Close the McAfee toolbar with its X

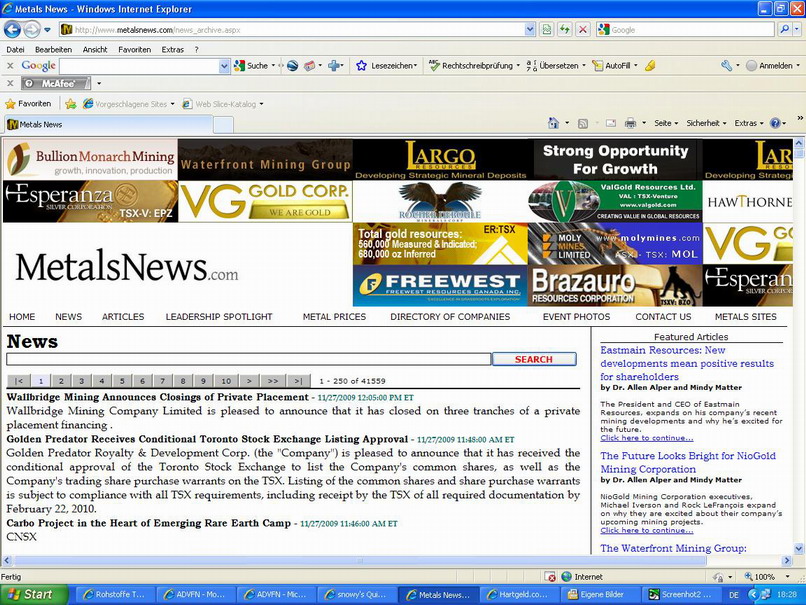point(10,83)
